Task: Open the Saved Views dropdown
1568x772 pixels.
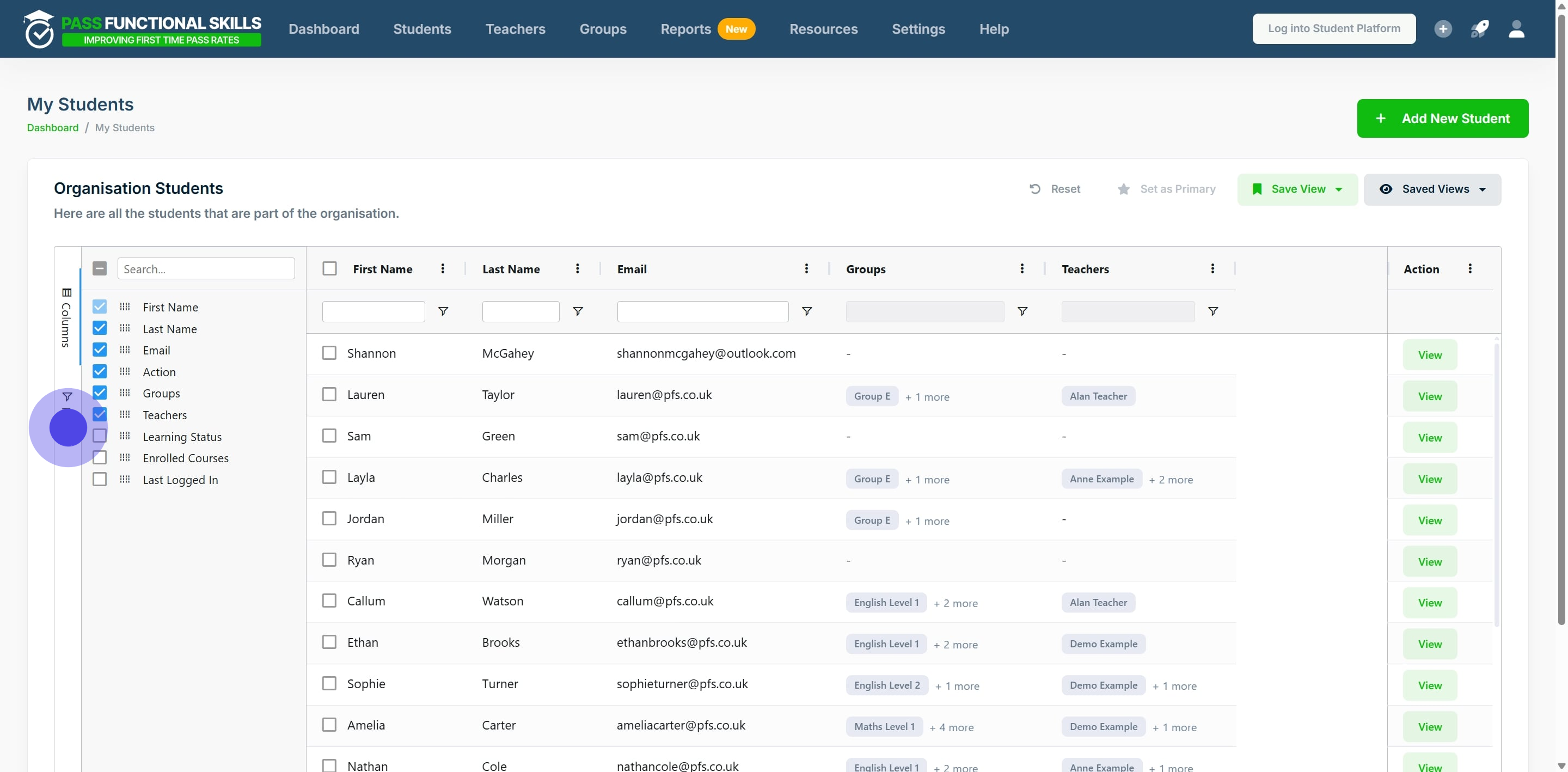Action: coord(1432,189)
